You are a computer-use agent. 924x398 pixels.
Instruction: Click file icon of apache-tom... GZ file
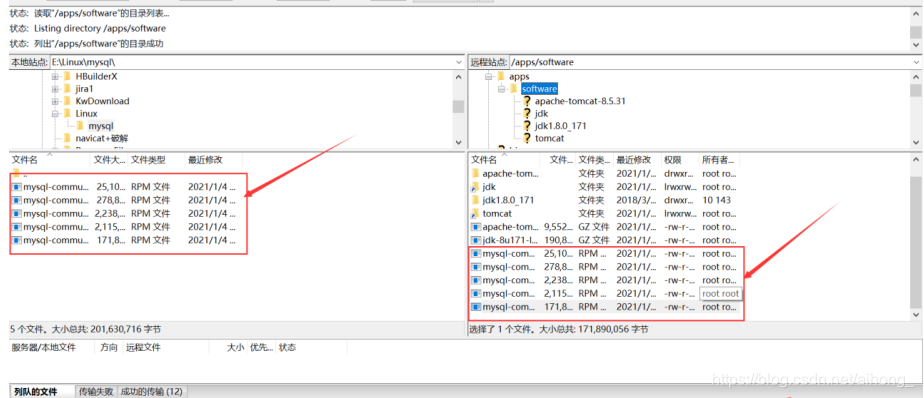click(476, 227)
